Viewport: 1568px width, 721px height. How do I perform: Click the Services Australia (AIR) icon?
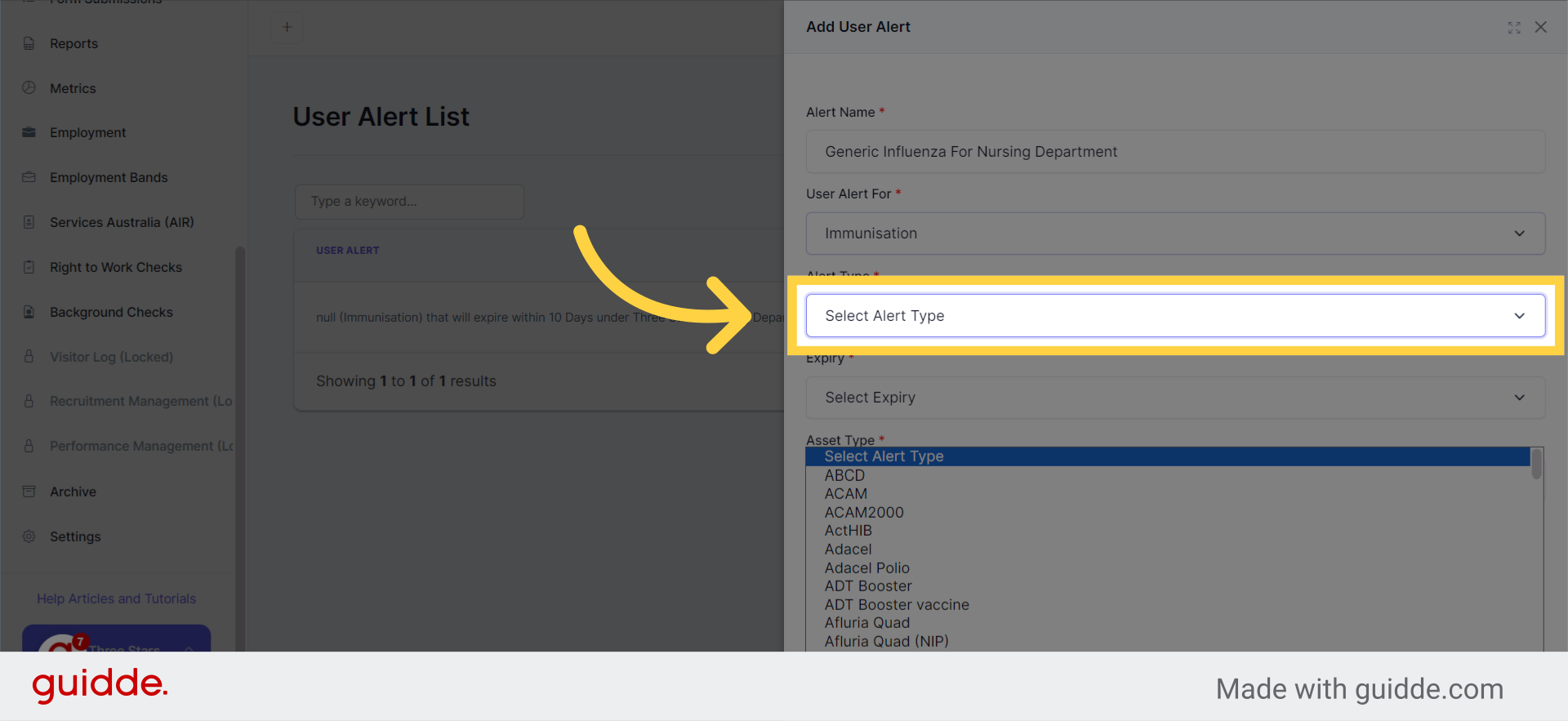tap(29, 222)
